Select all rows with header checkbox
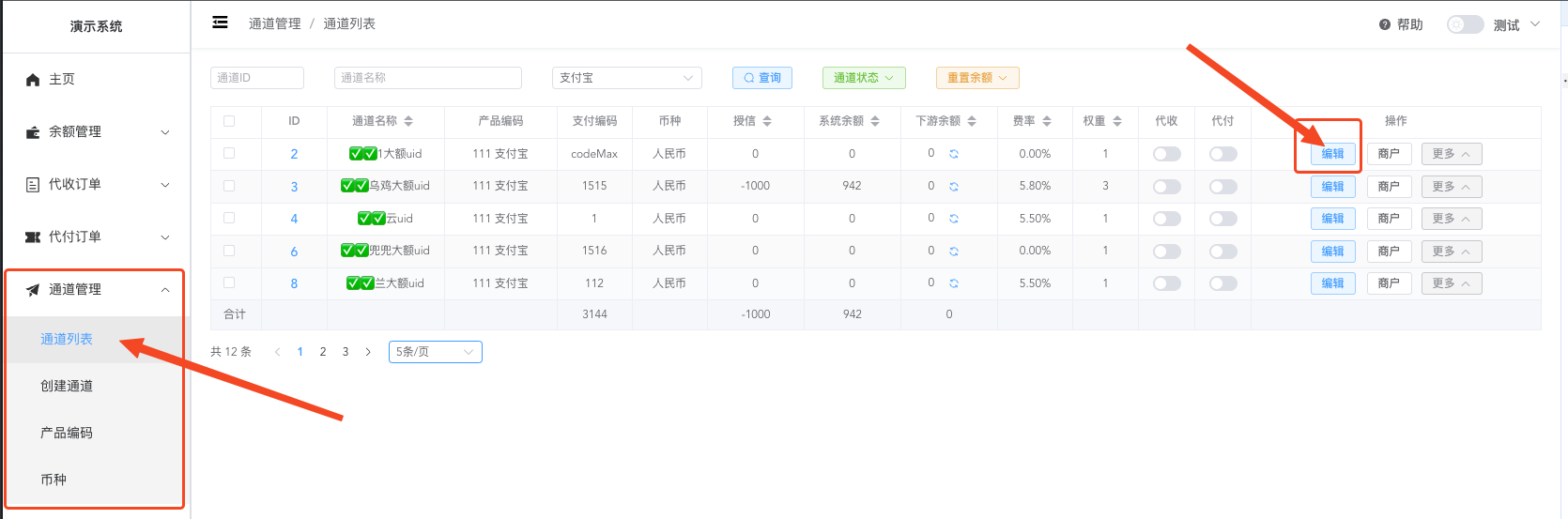This screenshot has height=519, width=1568. [229, 121]
